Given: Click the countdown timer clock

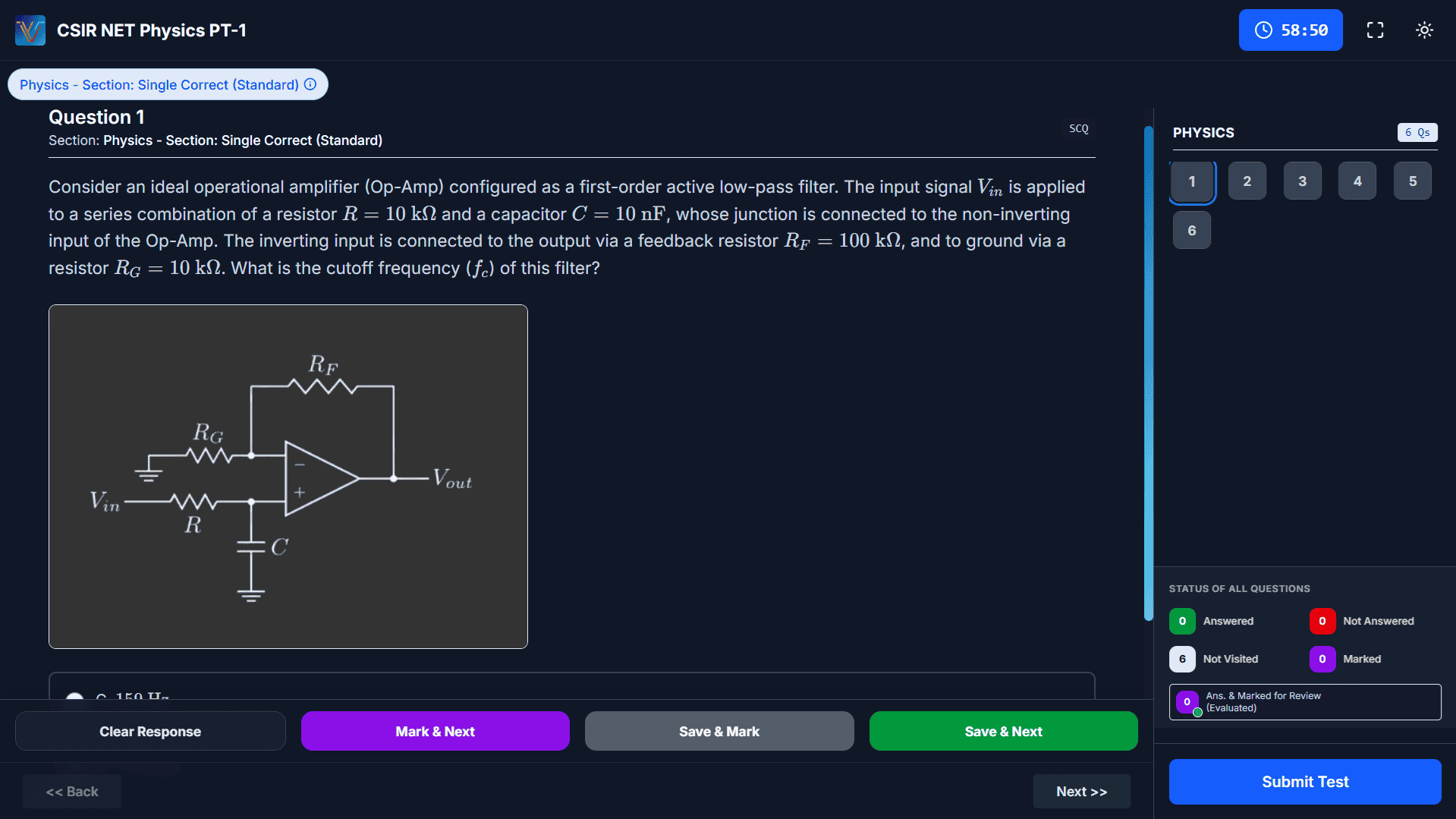Looking at the screenshot, I should coord(1290,30).
